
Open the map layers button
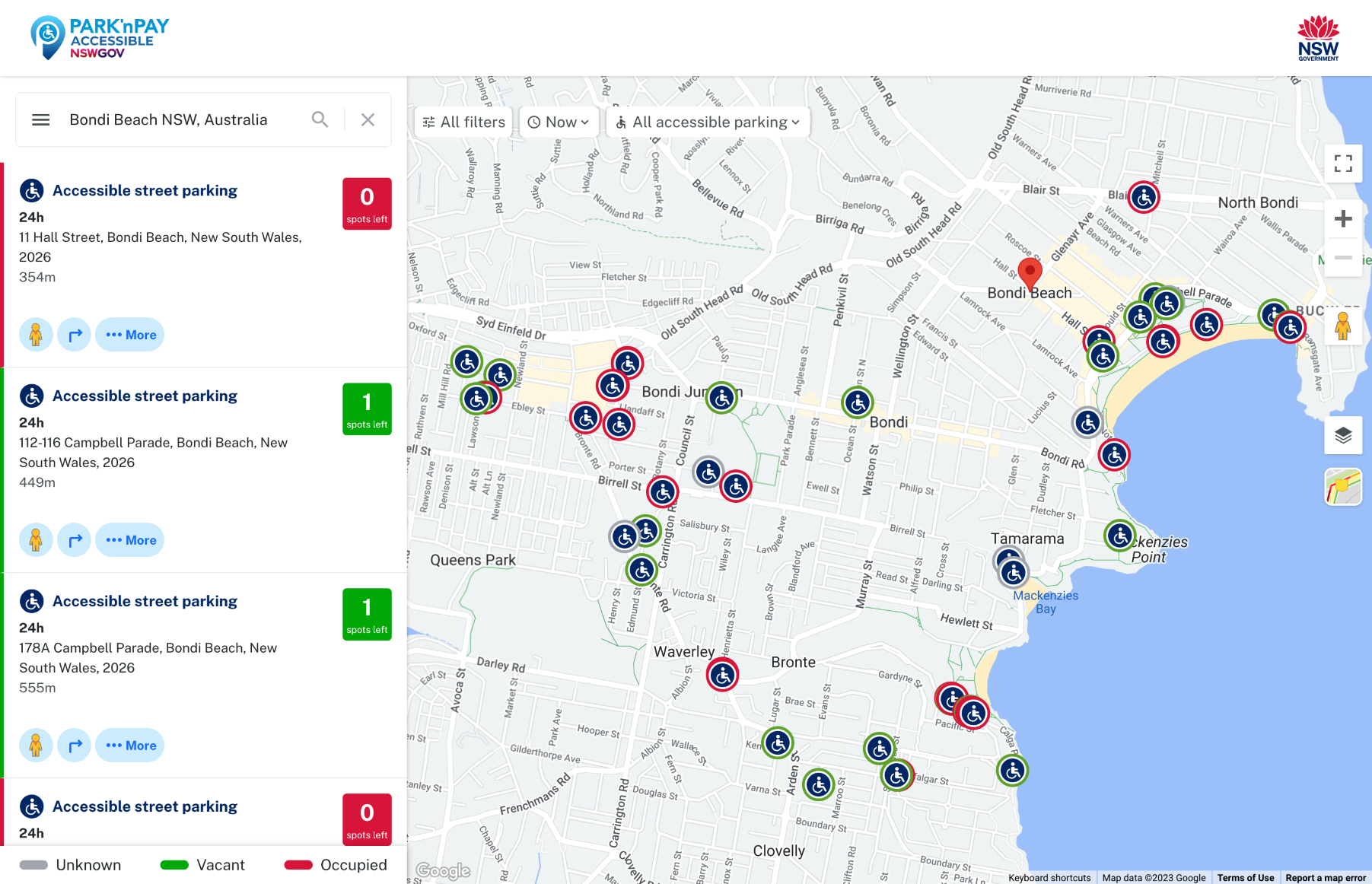pyautogui.click(x=1343, y=435)
